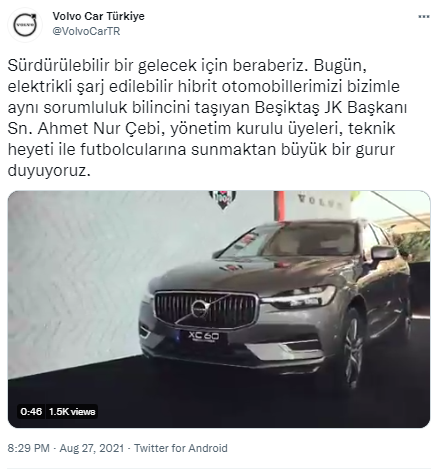This screenshot has width=441, height=469.
Task: Click the 1.5K views label
Action: (72, 412)
